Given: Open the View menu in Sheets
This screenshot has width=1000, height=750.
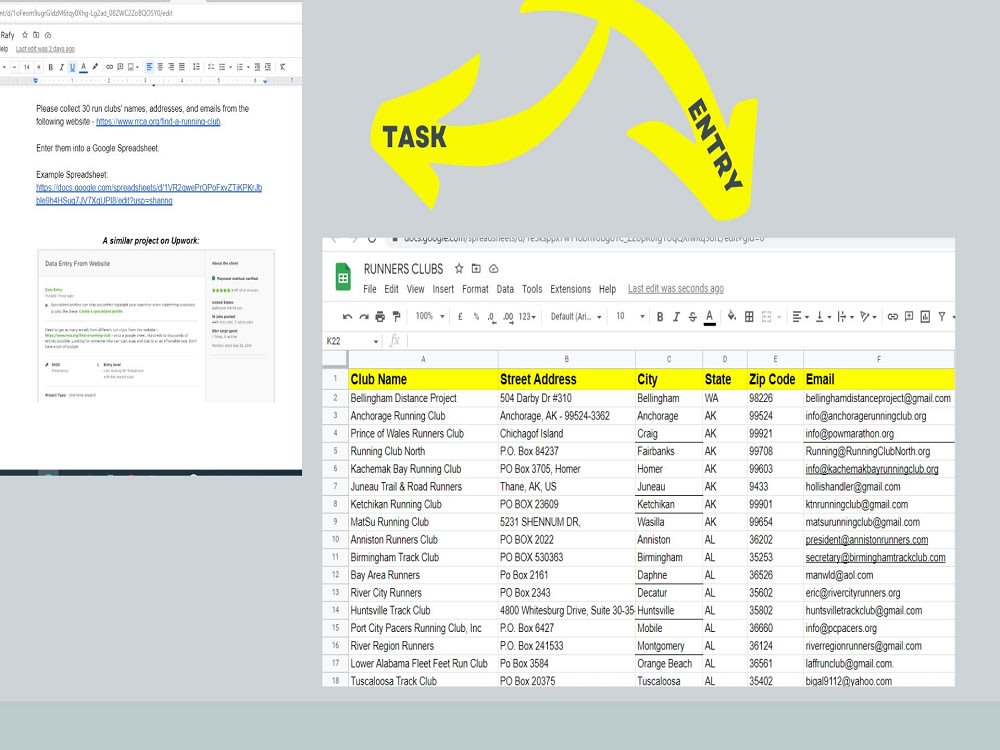Looking at the screenshot, I should click(415, 289).
